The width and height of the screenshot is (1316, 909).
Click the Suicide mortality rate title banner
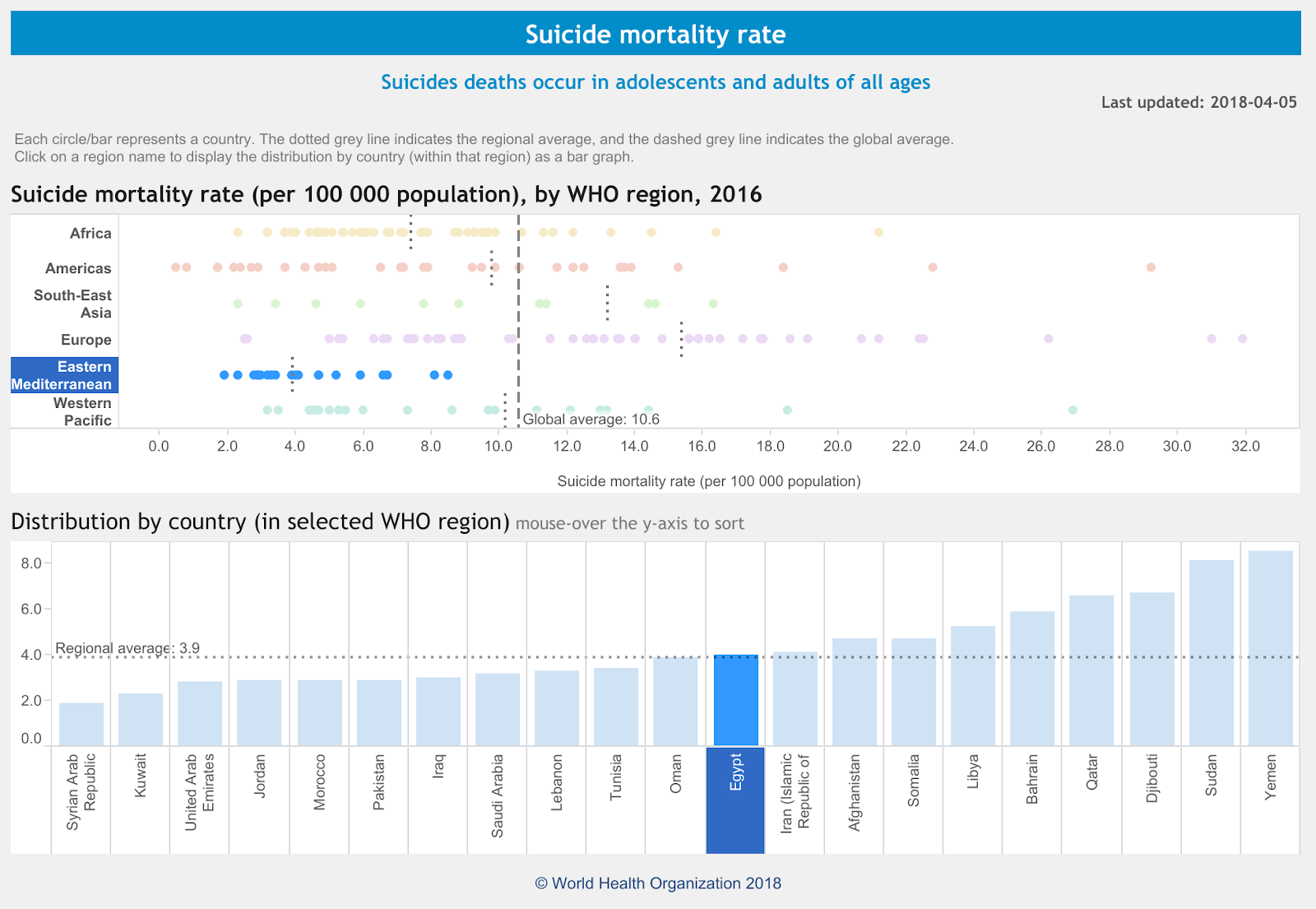coord(656,34)
